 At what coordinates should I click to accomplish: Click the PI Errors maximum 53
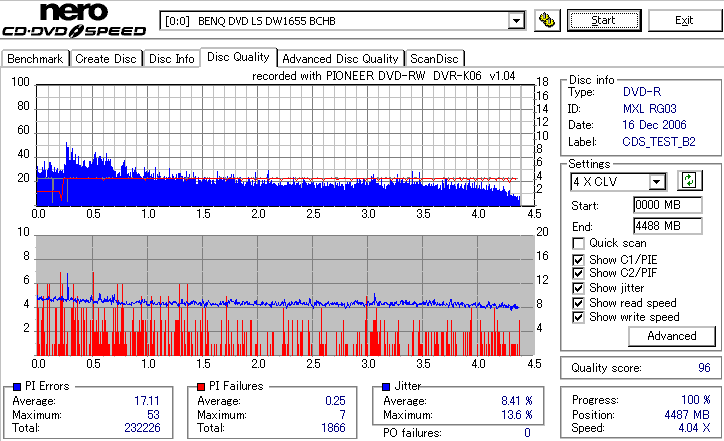click(153, 415)
